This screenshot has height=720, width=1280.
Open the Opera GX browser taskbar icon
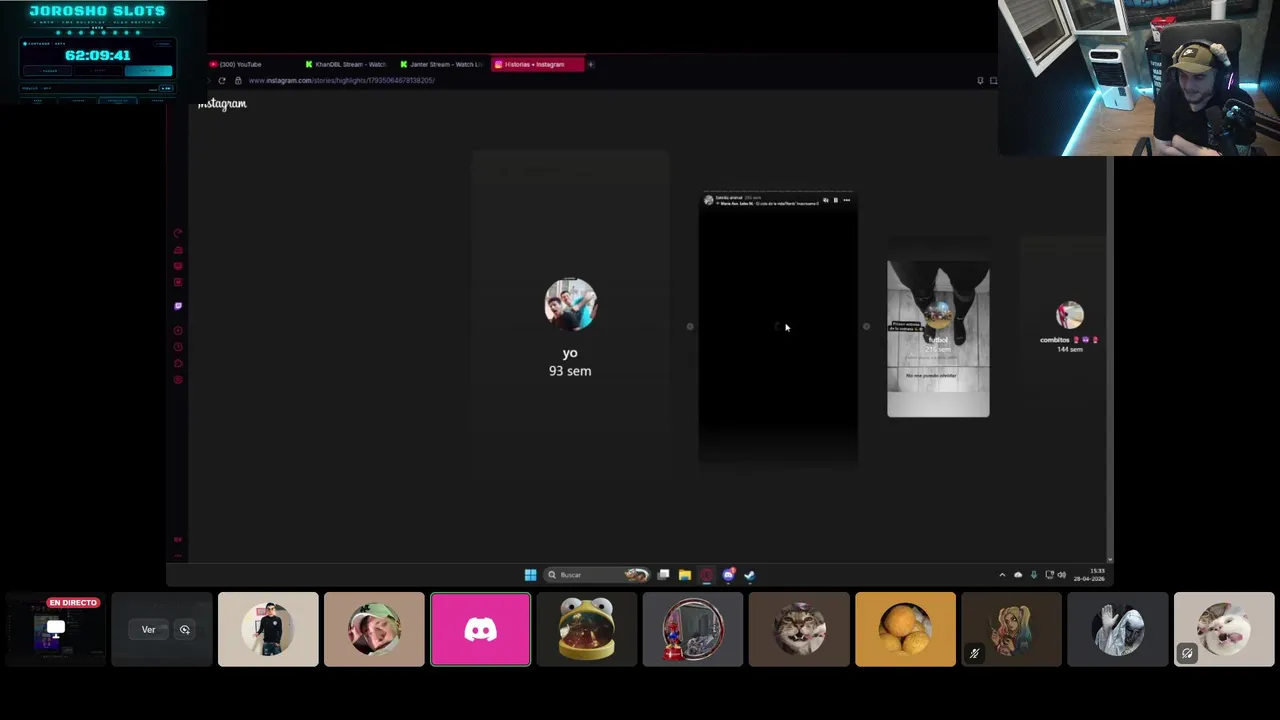(706, 574)
